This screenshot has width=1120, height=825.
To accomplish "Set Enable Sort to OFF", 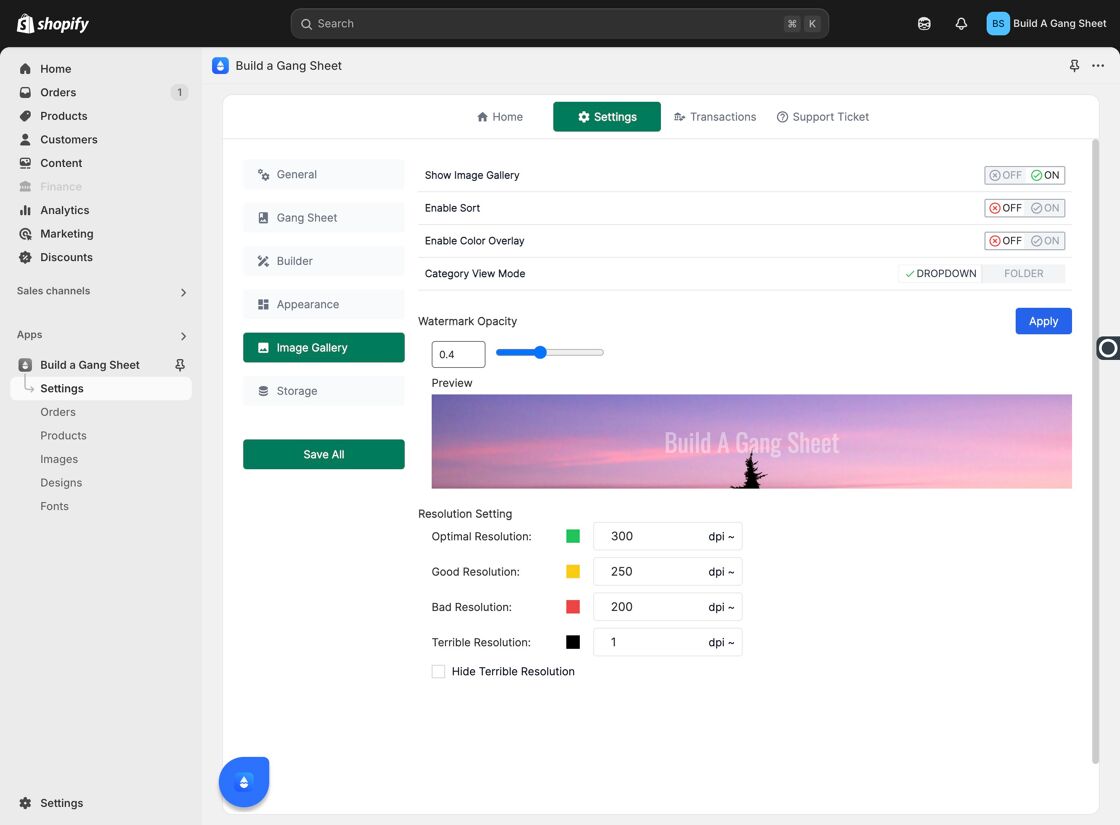I will click(1005, 208).
